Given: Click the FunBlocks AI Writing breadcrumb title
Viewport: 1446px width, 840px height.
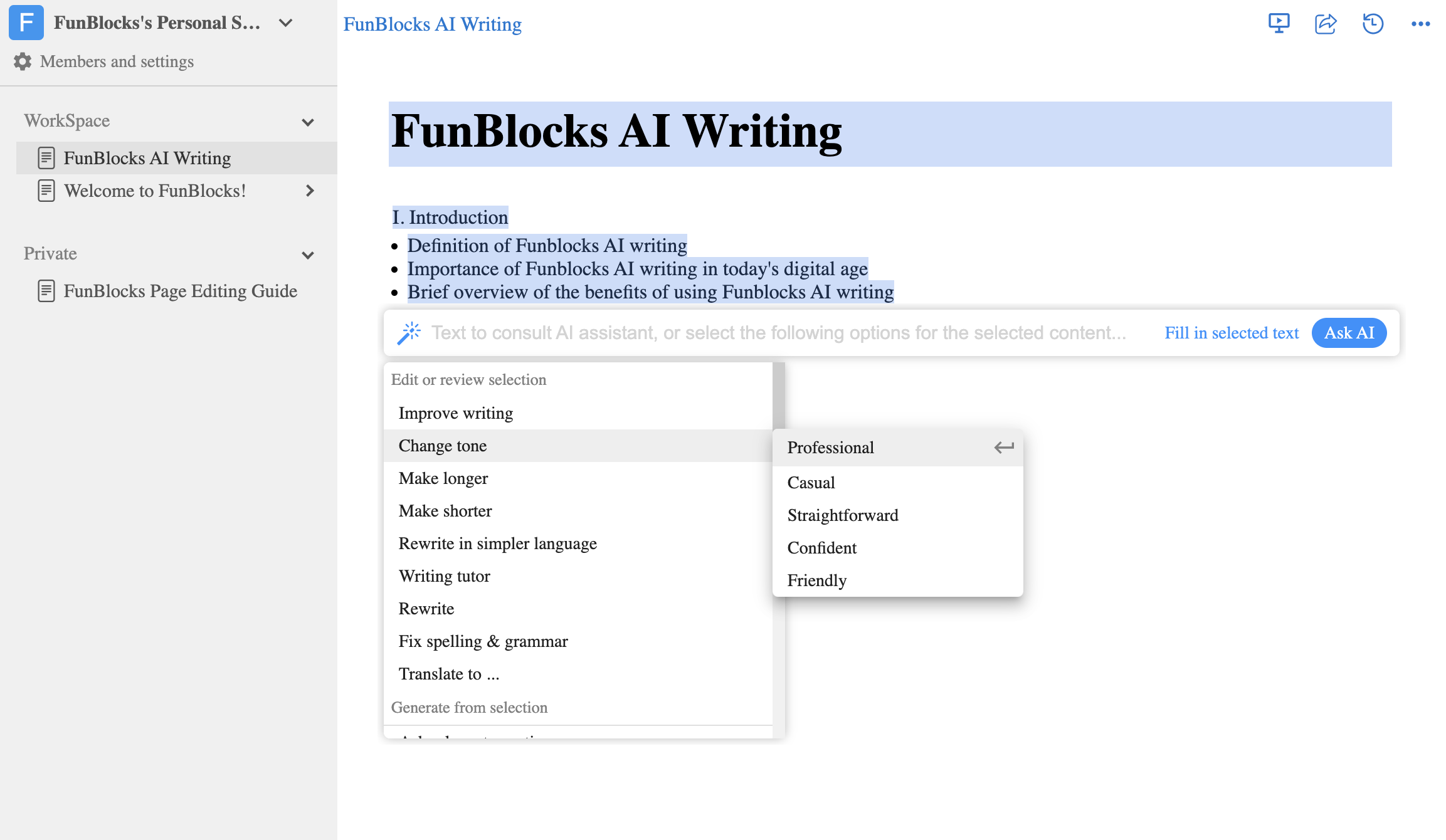Looking at the screenshot, I should coord(433,24).
